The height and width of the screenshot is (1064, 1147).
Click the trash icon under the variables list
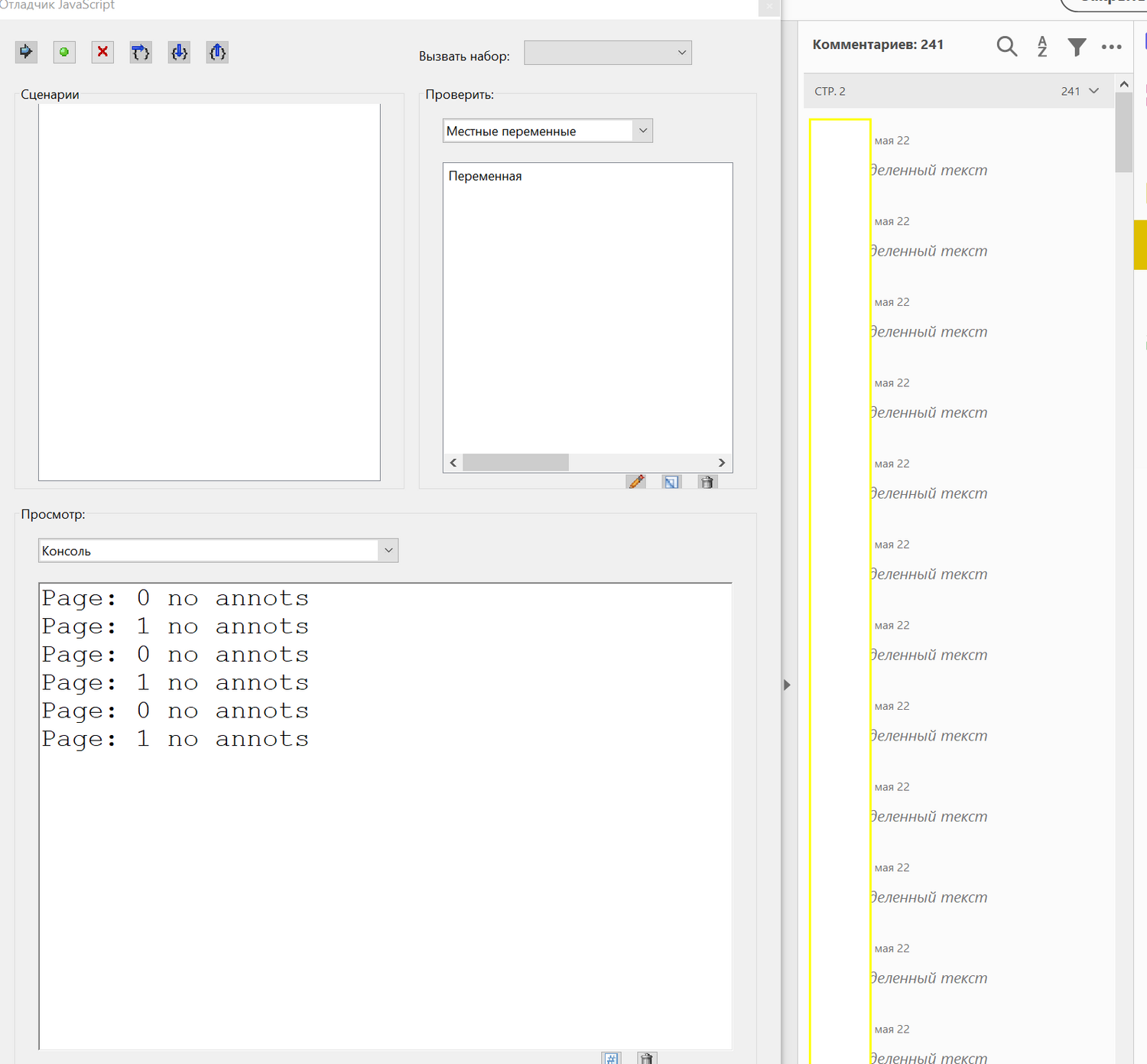pyautogui.click(x=707, y=482)
